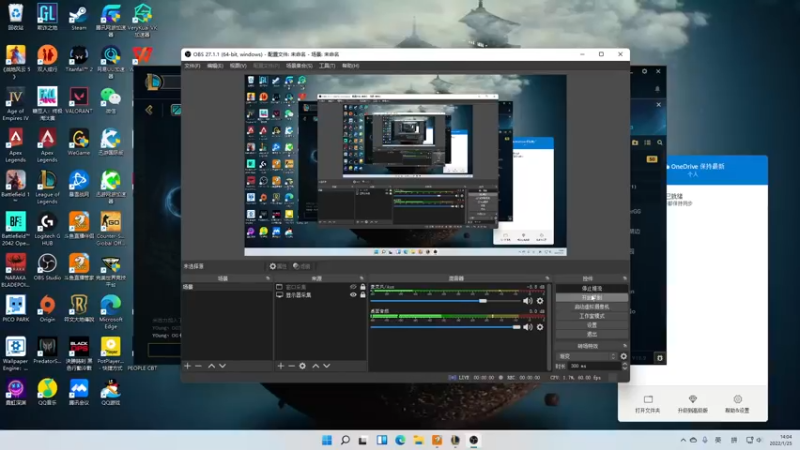Move the source down in Sources panel

pos(327,366)
